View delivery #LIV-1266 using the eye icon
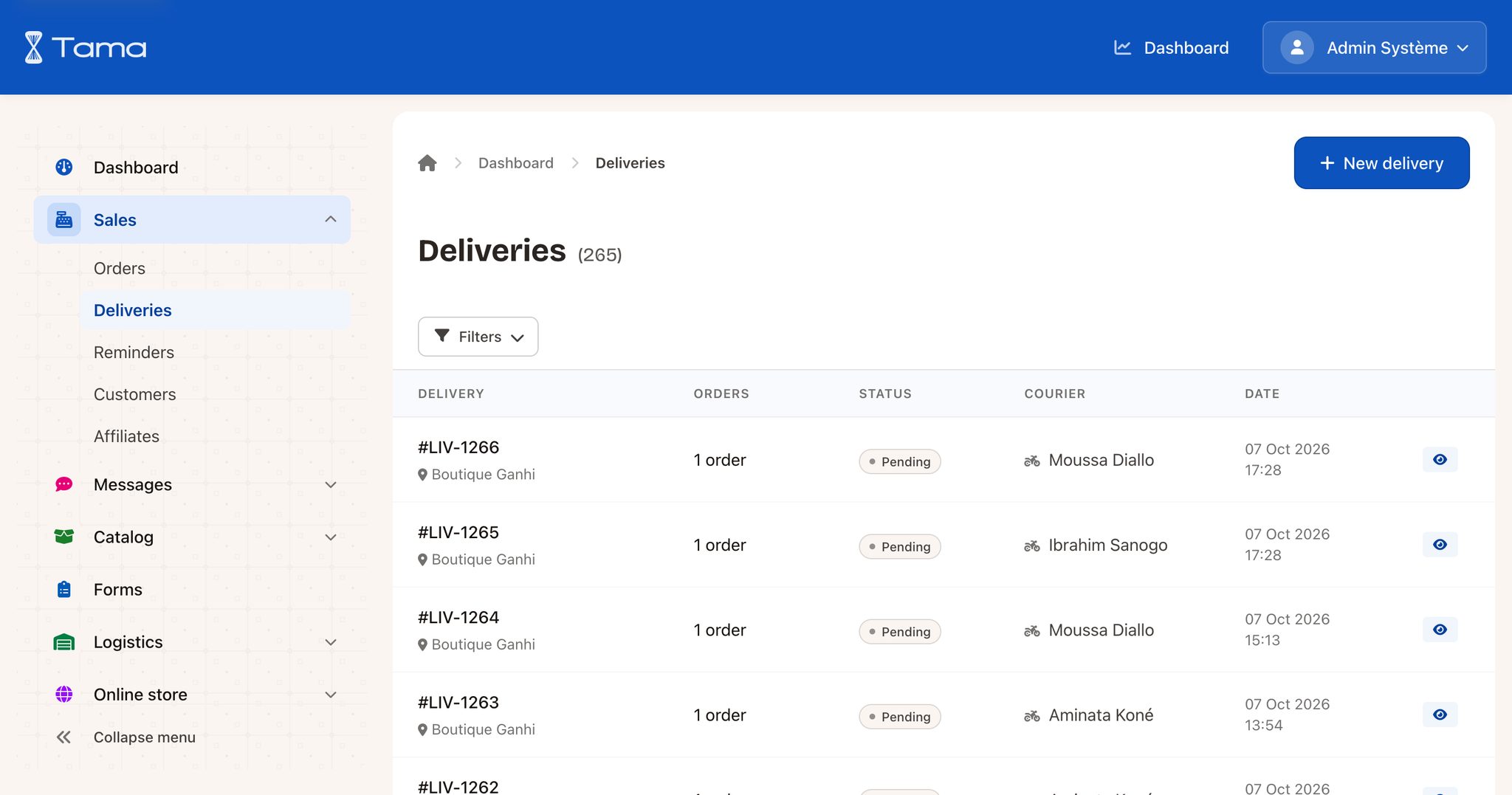1512x795 pixels. coord(1440,459)
